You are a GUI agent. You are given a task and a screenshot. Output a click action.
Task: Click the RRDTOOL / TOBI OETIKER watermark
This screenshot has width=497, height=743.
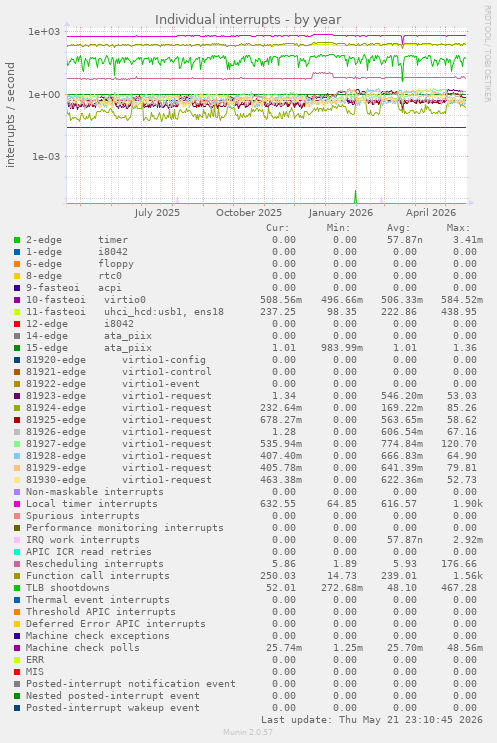tap(487, 53)
